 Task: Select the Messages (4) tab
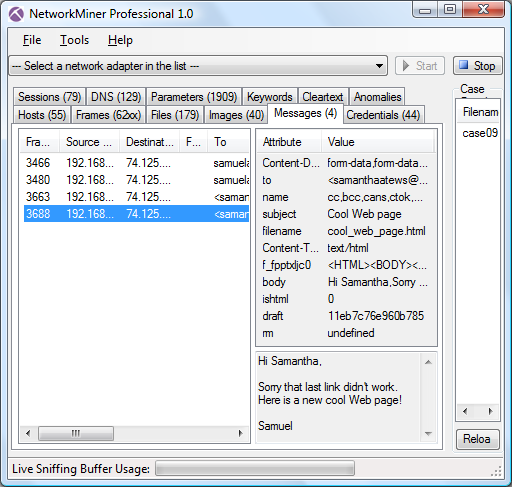pyautogui.click(x=305, y=113)
